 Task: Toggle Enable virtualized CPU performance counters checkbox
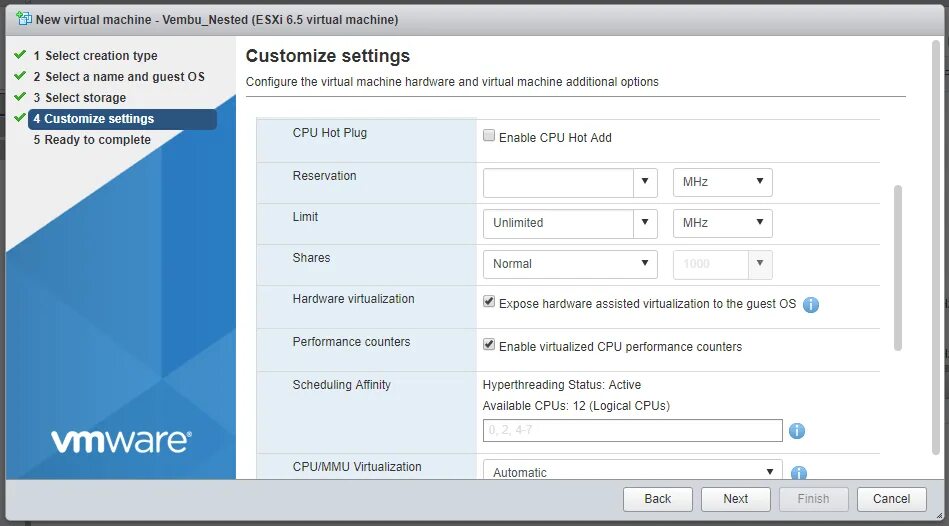(489, 344)
